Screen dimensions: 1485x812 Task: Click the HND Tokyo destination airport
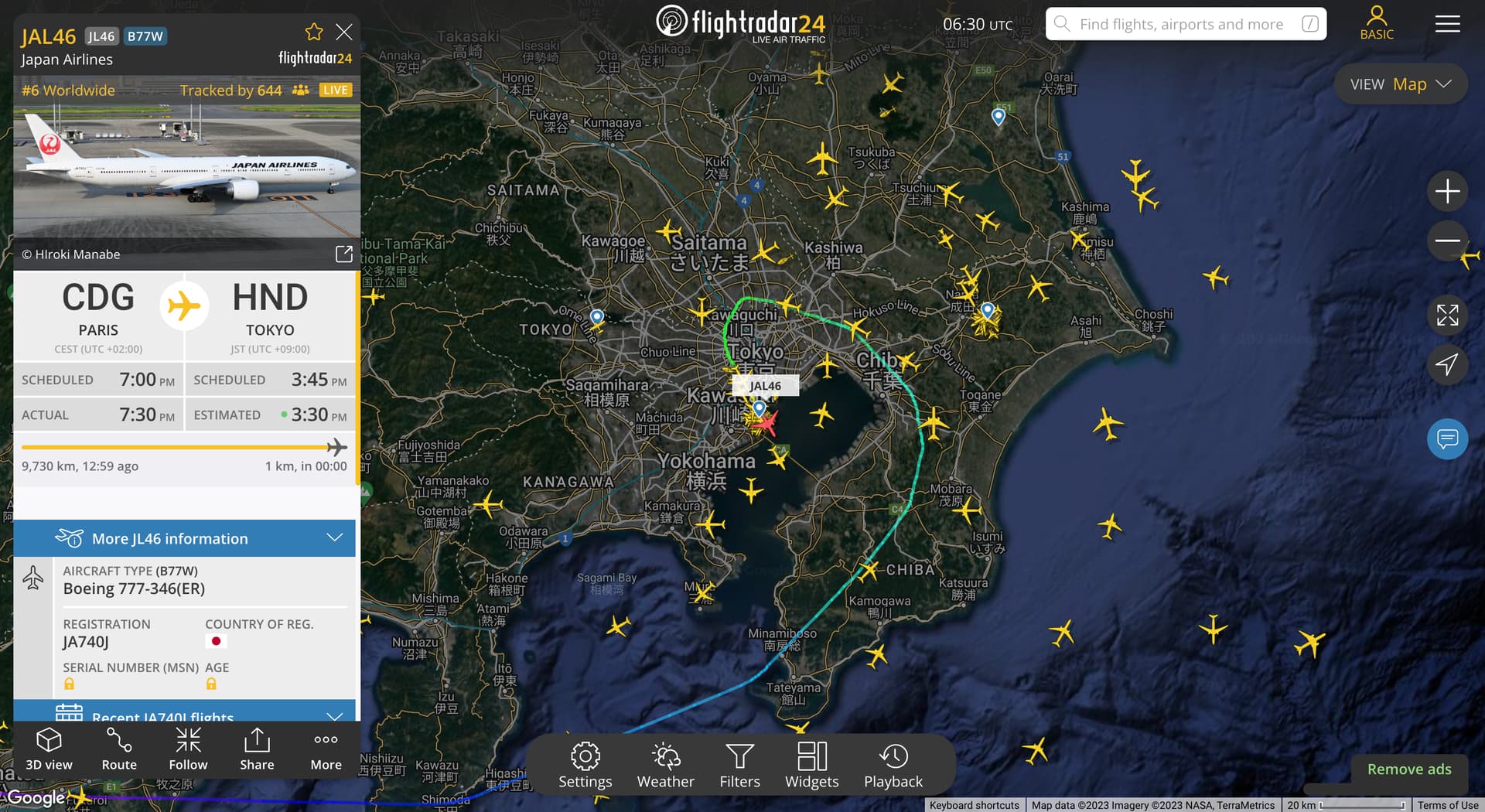click(270, 316)
